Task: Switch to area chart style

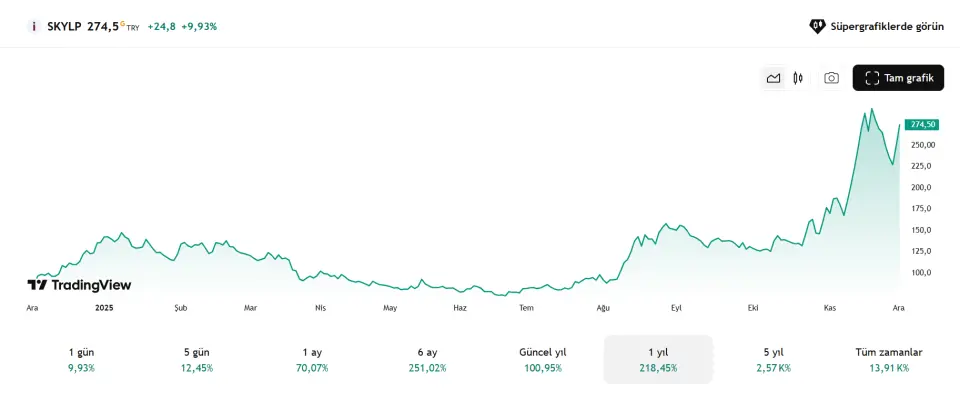Action: point(773,78)
